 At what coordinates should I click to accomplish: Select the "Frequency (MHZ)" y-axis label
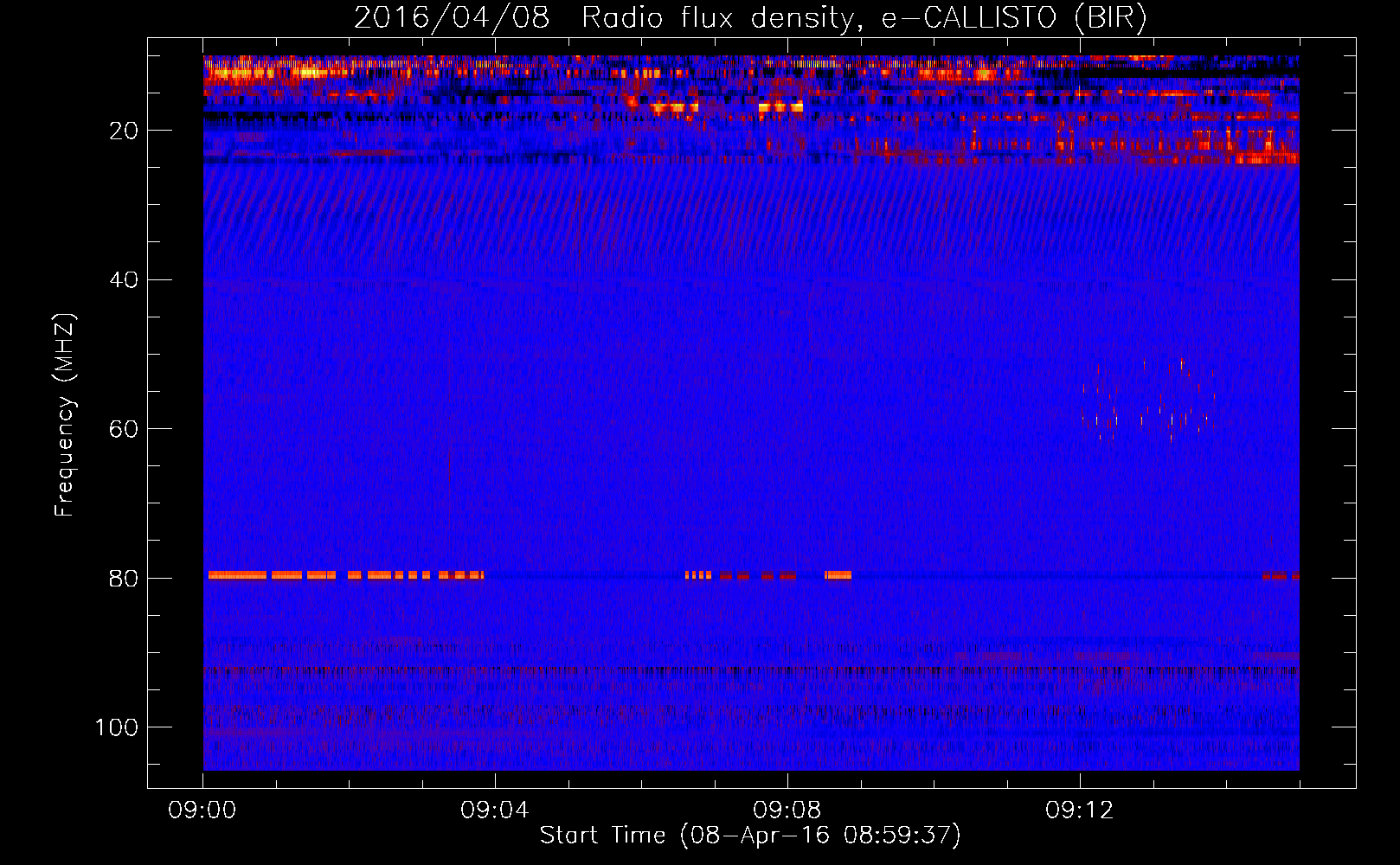[x=65, y=415]
